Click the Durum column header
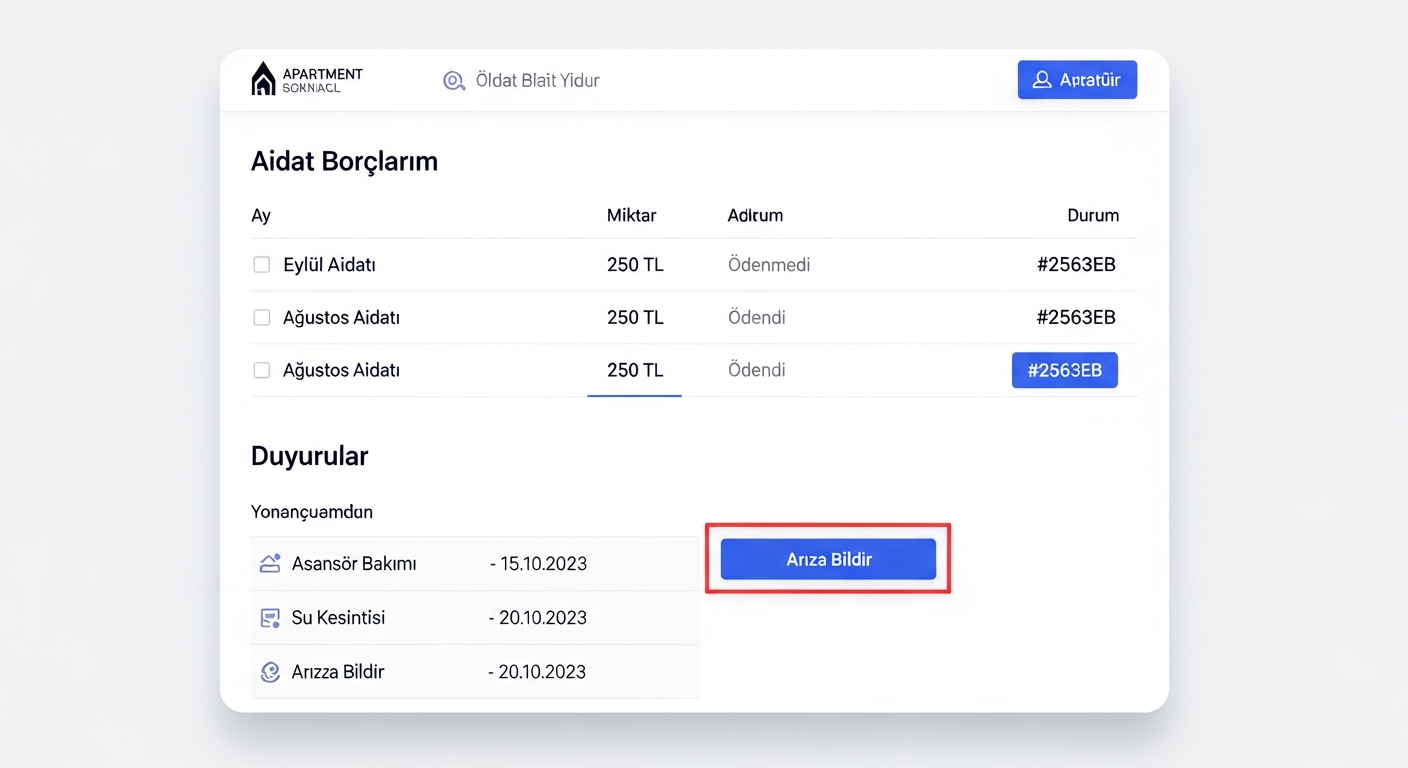 [1092, 215]
